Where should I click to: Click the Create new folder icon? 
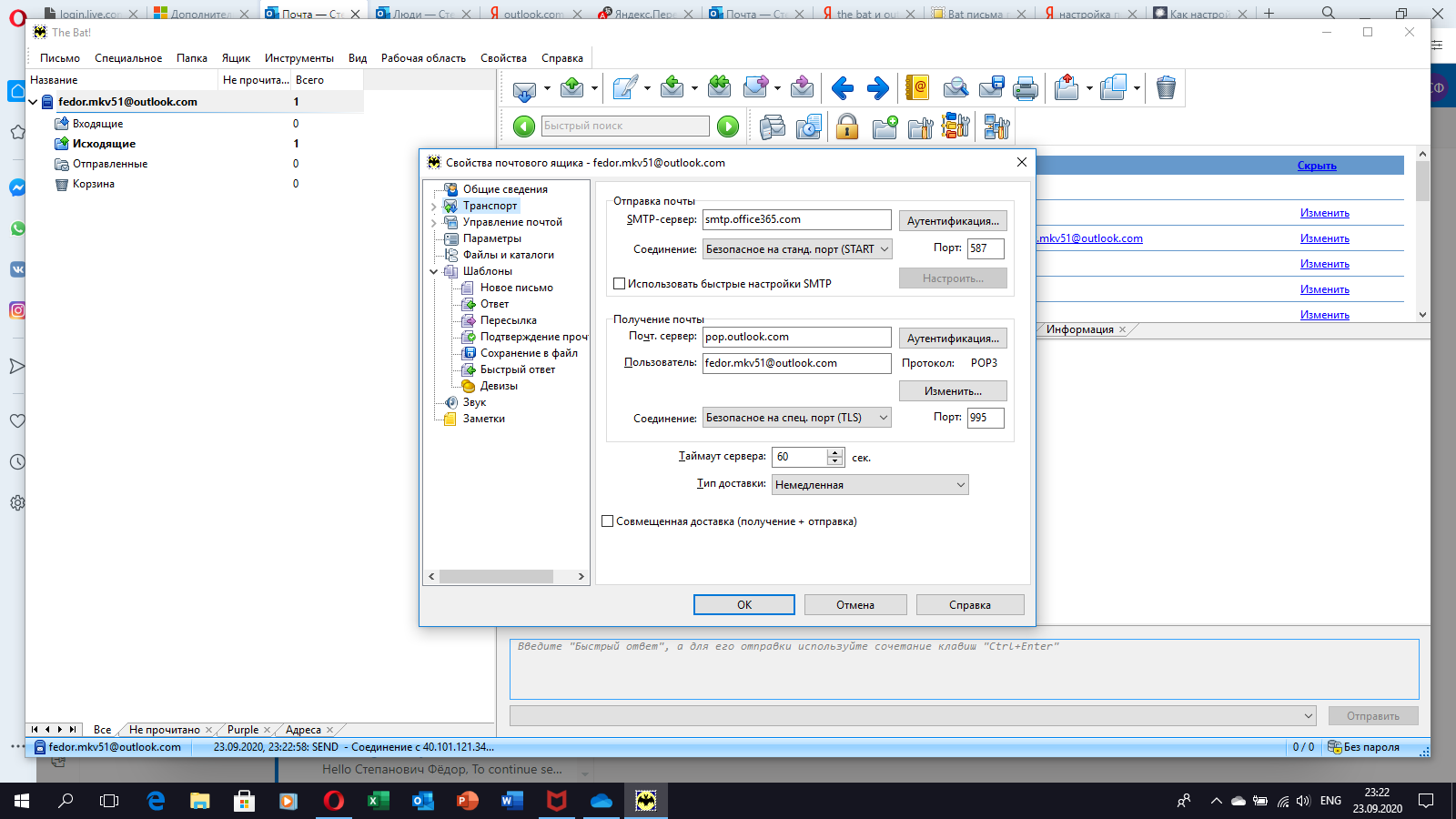885,126
